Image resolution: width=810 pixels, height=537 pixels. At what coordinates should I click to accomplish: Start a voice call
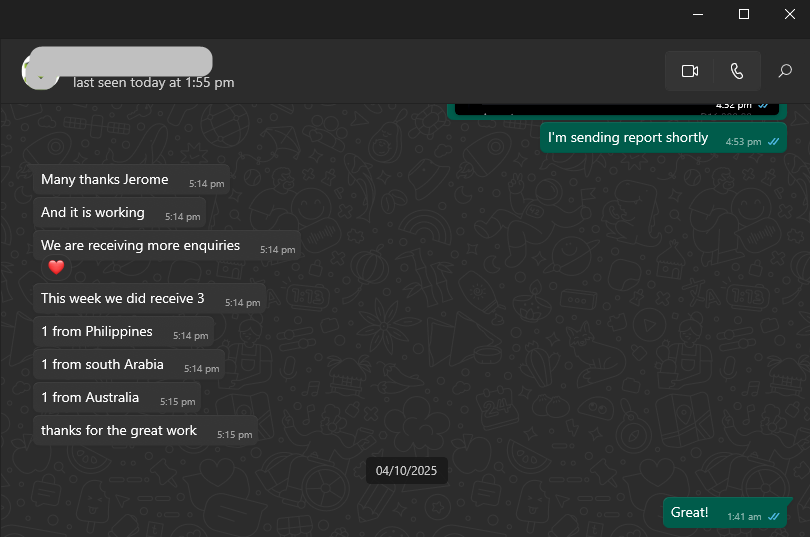click(737, 71)
